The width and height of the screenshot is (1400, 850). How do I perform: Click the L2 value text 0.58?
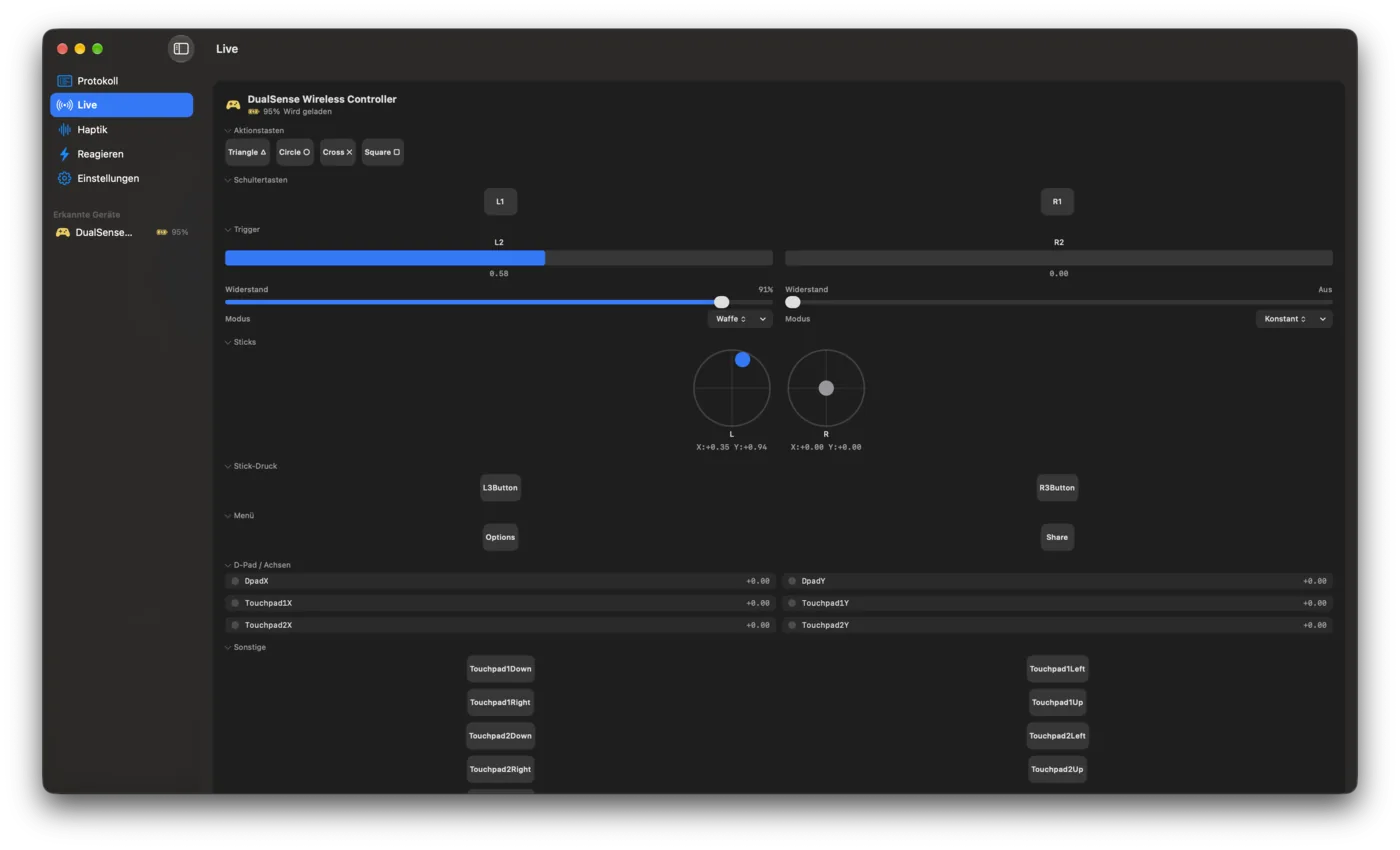point(499,274)
